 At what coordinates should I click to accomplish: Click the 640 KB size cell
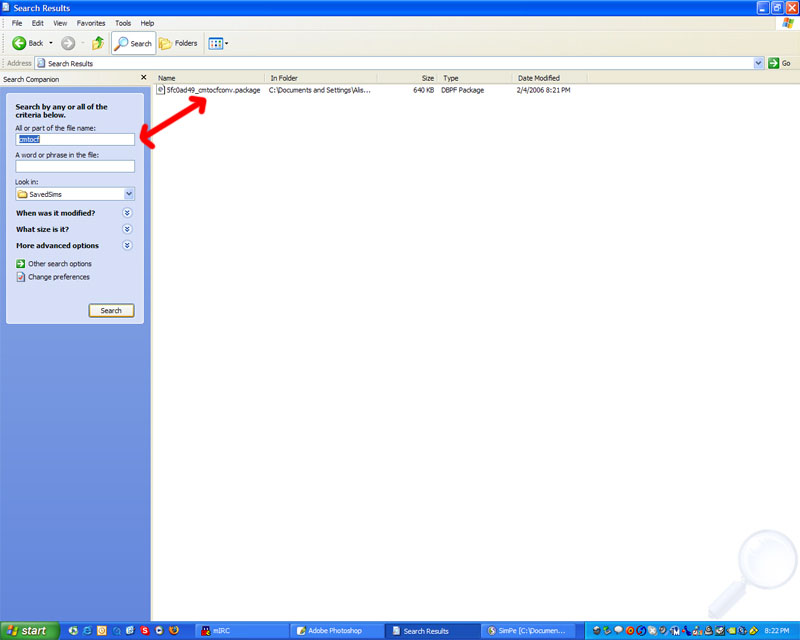click(423, 90)
